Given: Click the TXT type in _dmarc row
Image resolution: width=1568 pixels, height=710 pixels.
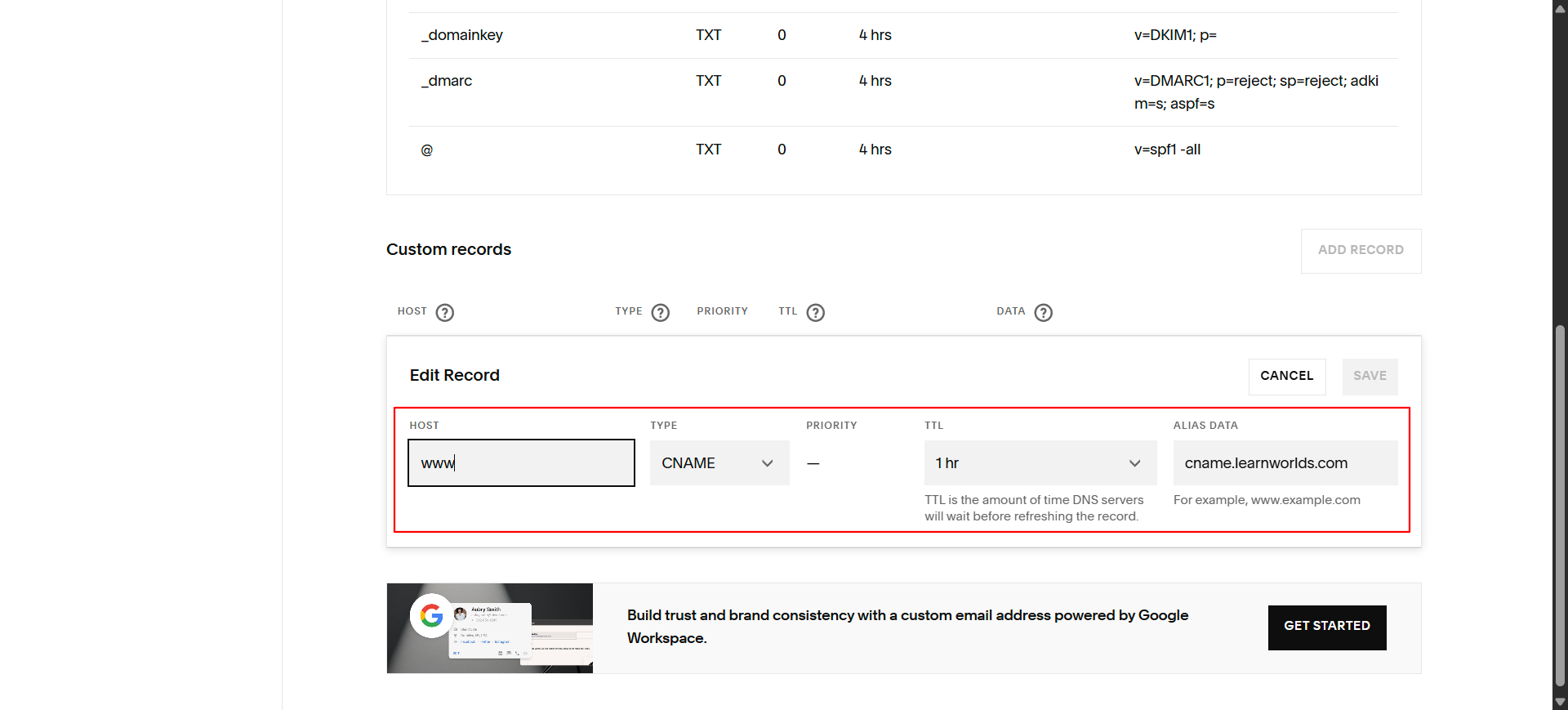Looking at the screenshot, I should pyautogui.click(x=709, y=81).
